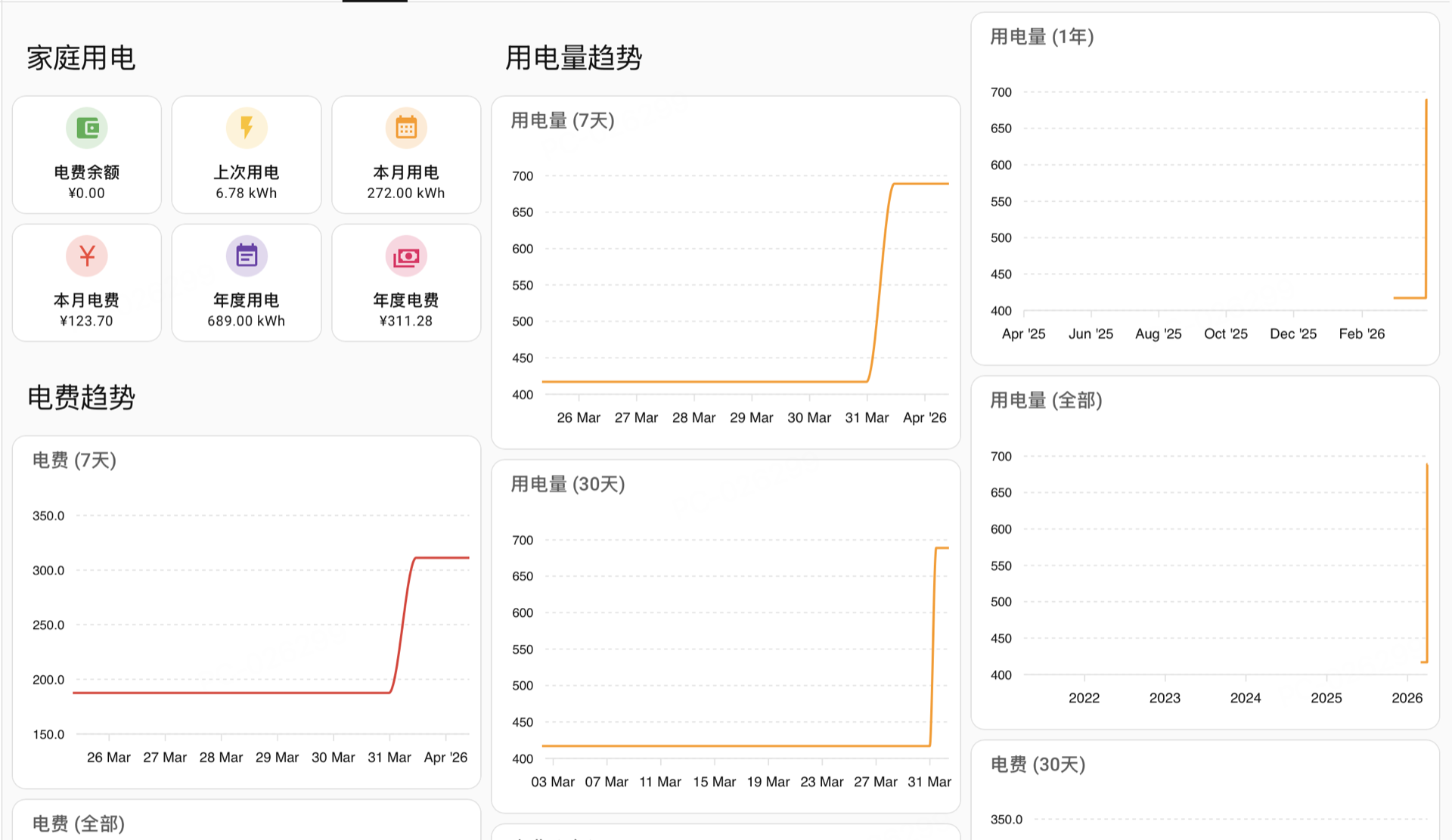Open the ¥0.00 balance value
The width and height of the screenshot is (1452, 840).
click(87, 193)
